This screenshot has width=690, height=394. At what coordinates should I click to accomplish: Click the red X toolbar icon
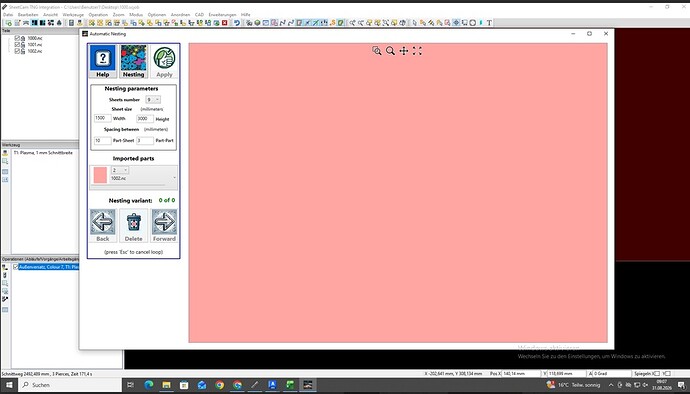tap(225, 23)
